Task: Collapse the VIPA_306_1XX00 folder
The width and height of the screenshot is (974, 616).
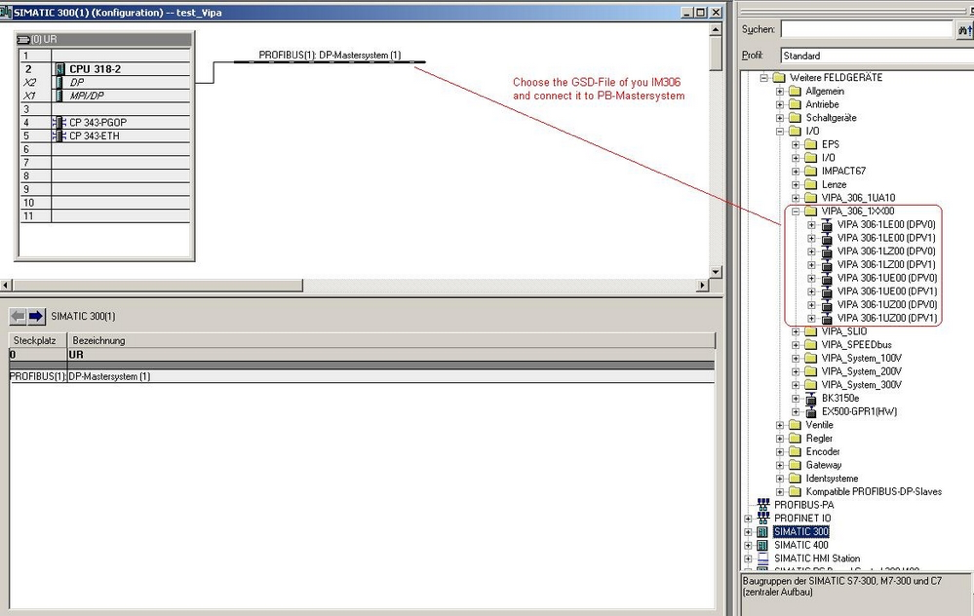Action: click(x=796, y=211)
